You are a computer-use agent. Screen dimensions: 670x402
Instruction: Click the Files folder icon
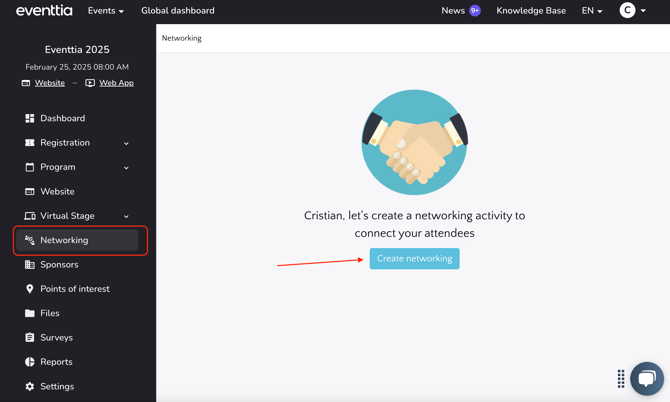tap(30, 313)
